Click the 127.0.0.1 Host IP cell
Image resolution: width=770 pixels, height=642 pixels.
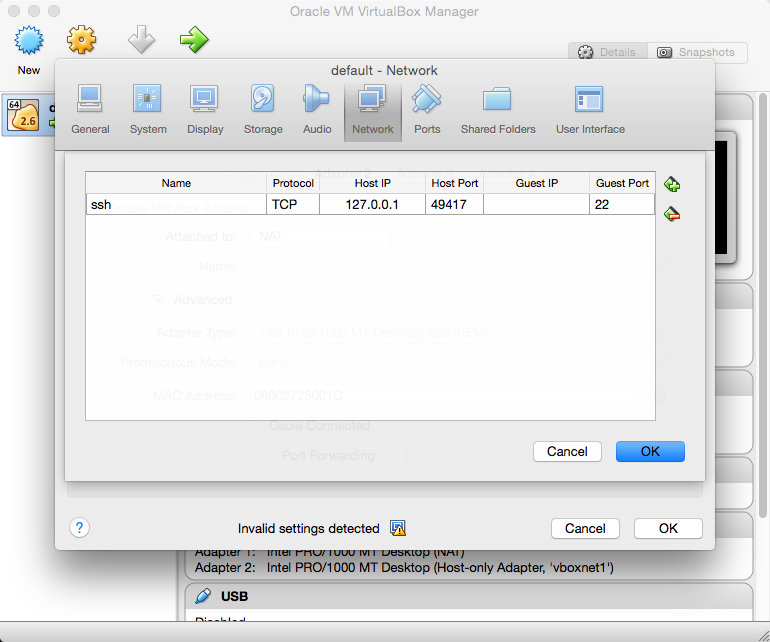[372, 204]
